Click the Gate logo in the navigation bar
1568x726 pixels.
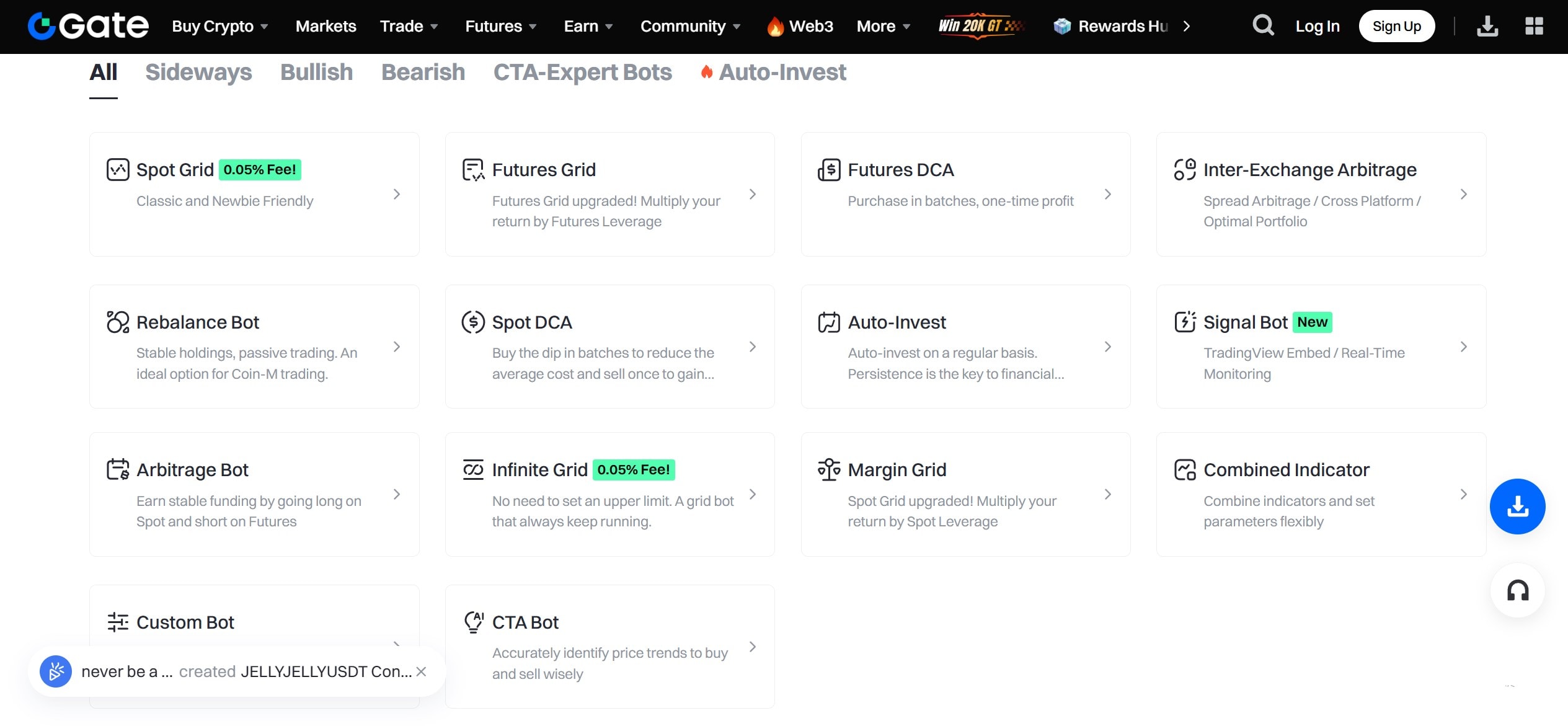coord(87,25)
